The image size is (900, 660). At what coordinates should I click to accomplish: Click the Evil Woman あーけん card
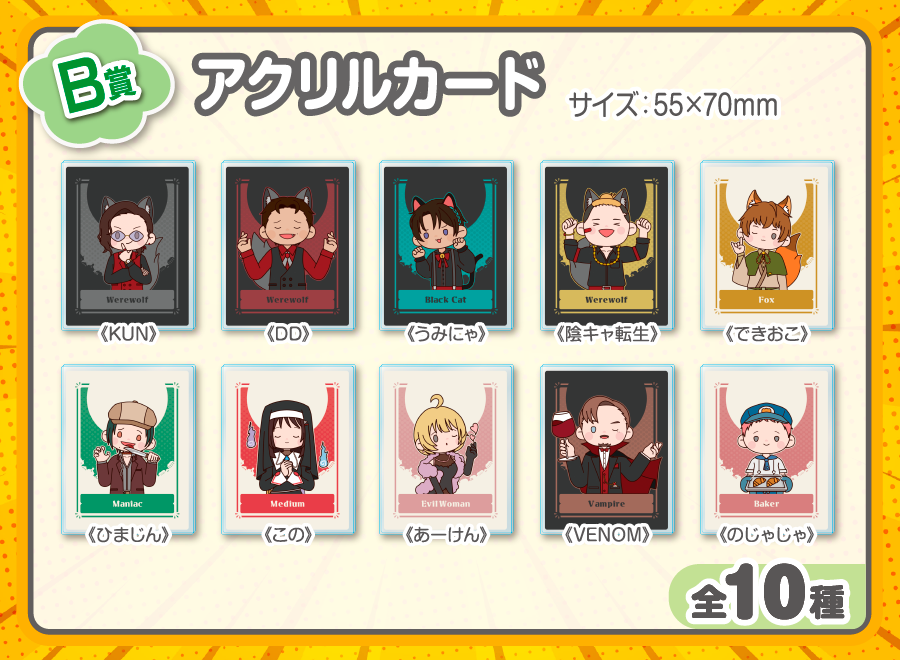click(446, 449)
